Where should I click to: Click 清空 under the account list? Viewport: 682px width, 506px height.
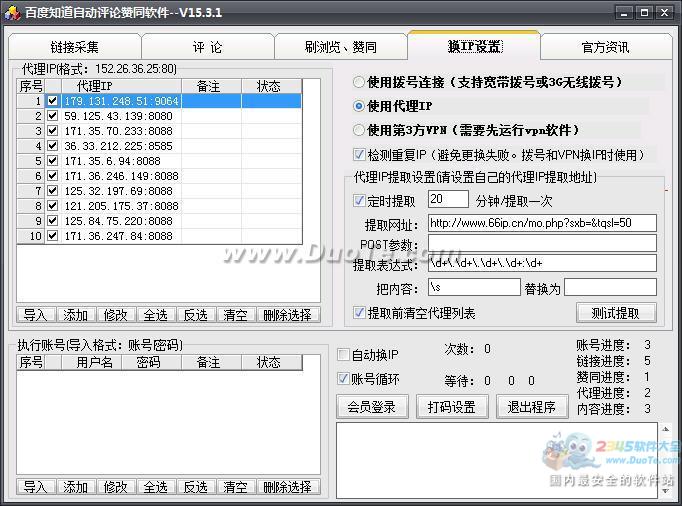click(236, 487)
